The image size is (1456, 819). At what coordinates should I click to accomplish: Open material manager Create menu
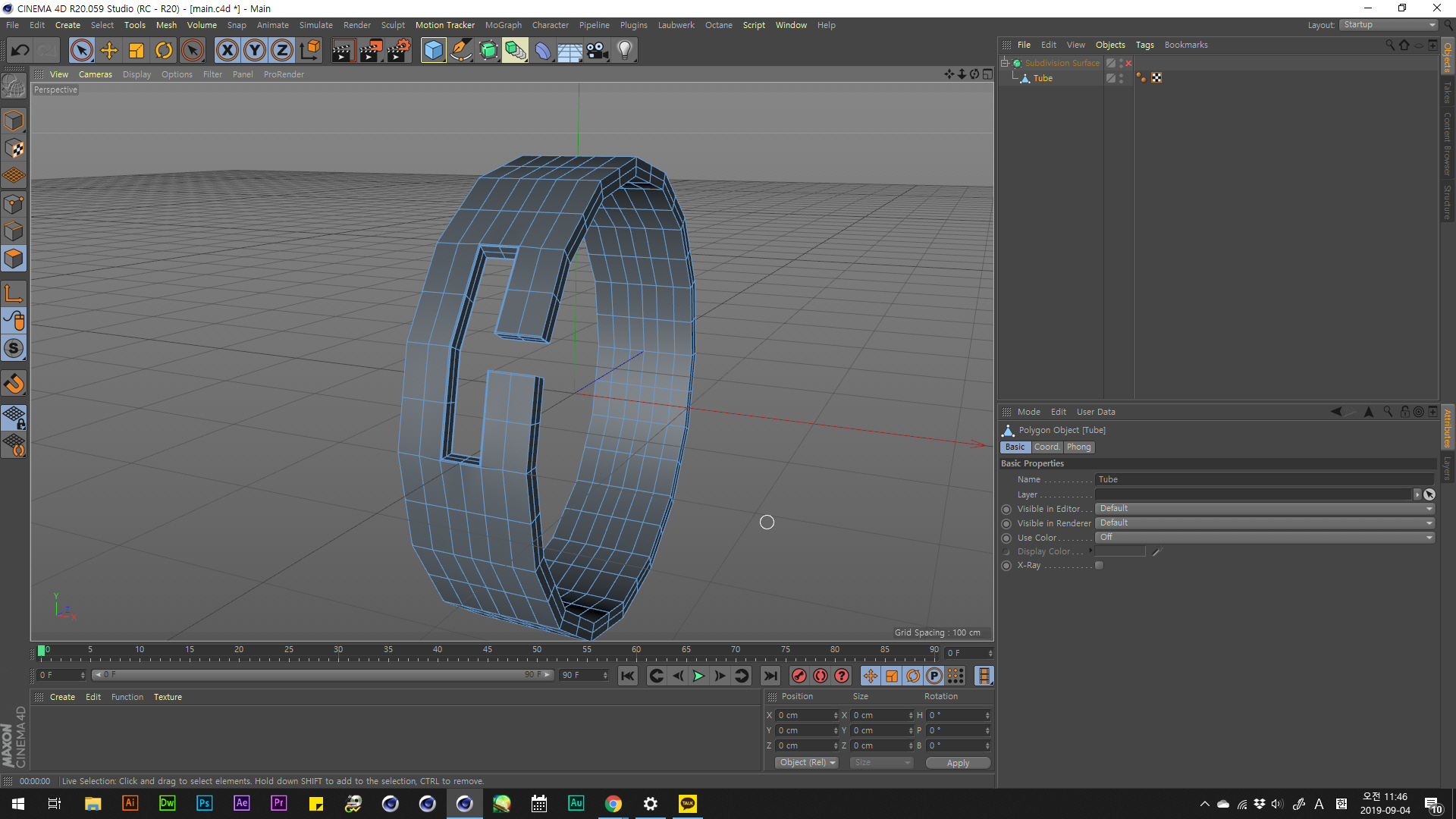[62, 697]
